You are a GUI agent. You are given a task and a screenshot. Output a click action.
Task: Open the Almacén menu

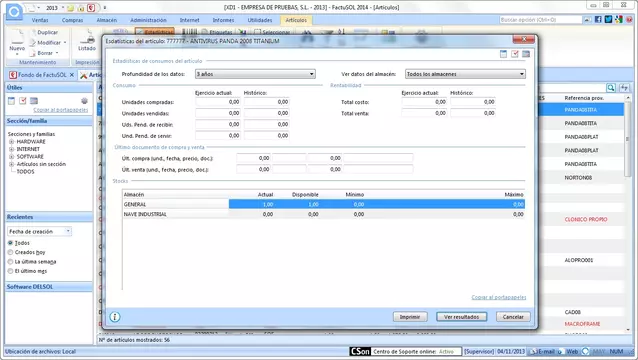pyautogui.click(x=107, y=20)
